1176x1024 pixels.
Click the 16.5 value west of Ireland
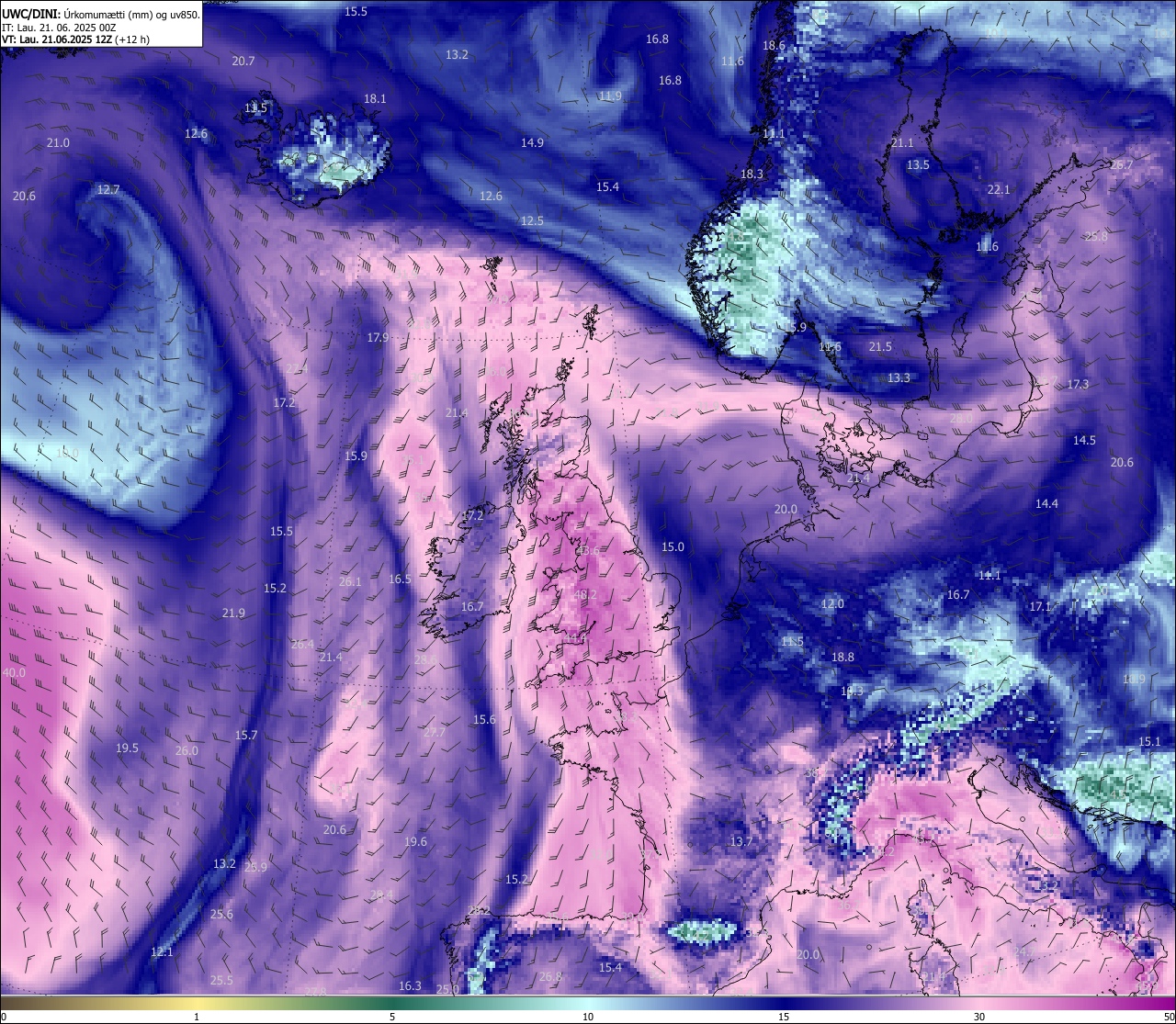[400, 579]
